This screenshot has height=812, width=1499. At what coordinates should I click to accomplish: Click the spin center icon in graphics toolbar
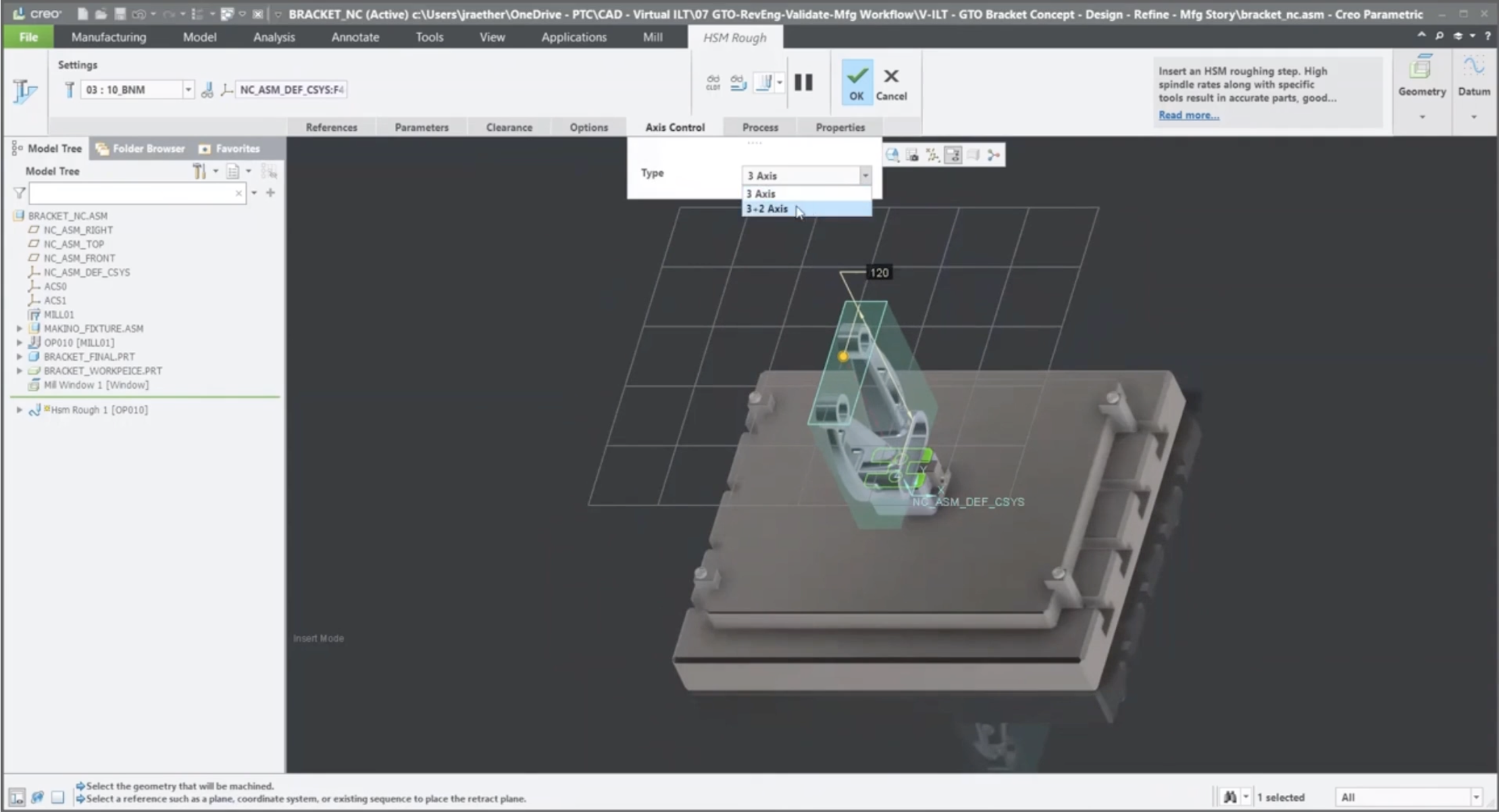(994, 155)
